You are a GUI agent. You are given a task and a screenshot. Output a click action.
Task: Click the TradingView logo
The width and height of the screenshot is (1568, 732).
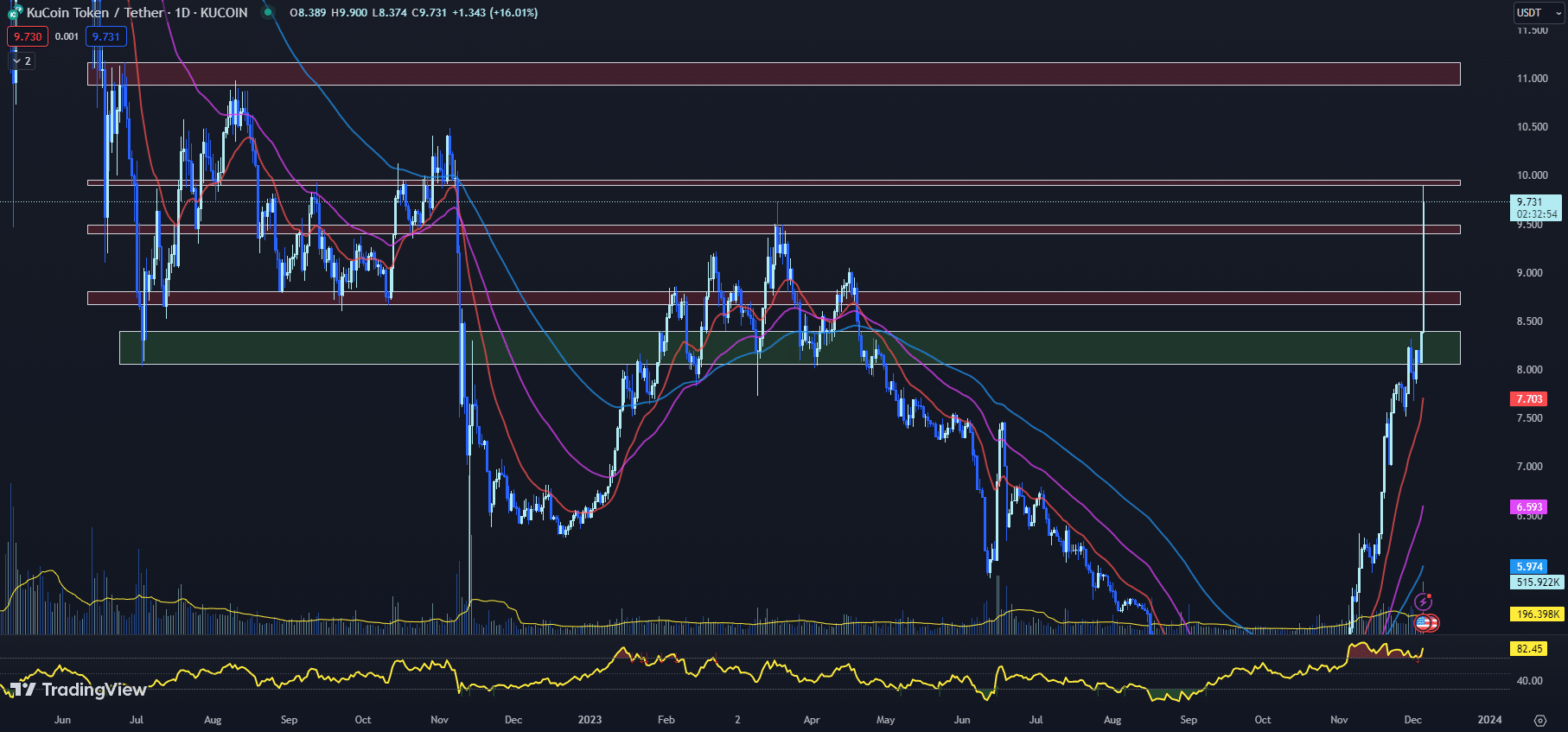tap(80, 689)
